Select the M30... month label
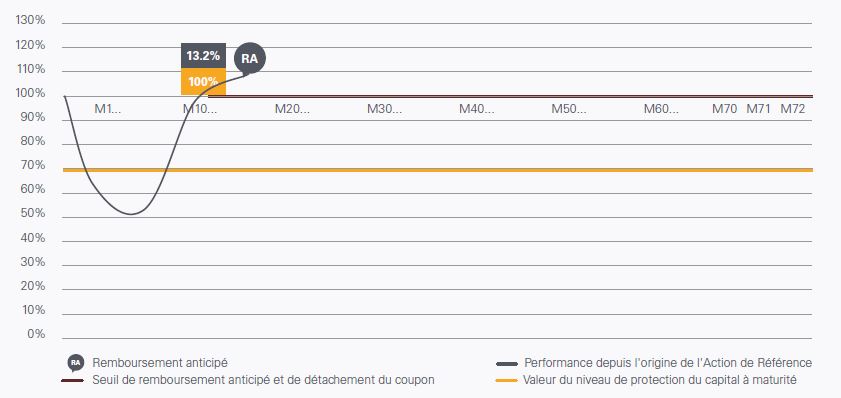841x398 pixels. [385, 109]
